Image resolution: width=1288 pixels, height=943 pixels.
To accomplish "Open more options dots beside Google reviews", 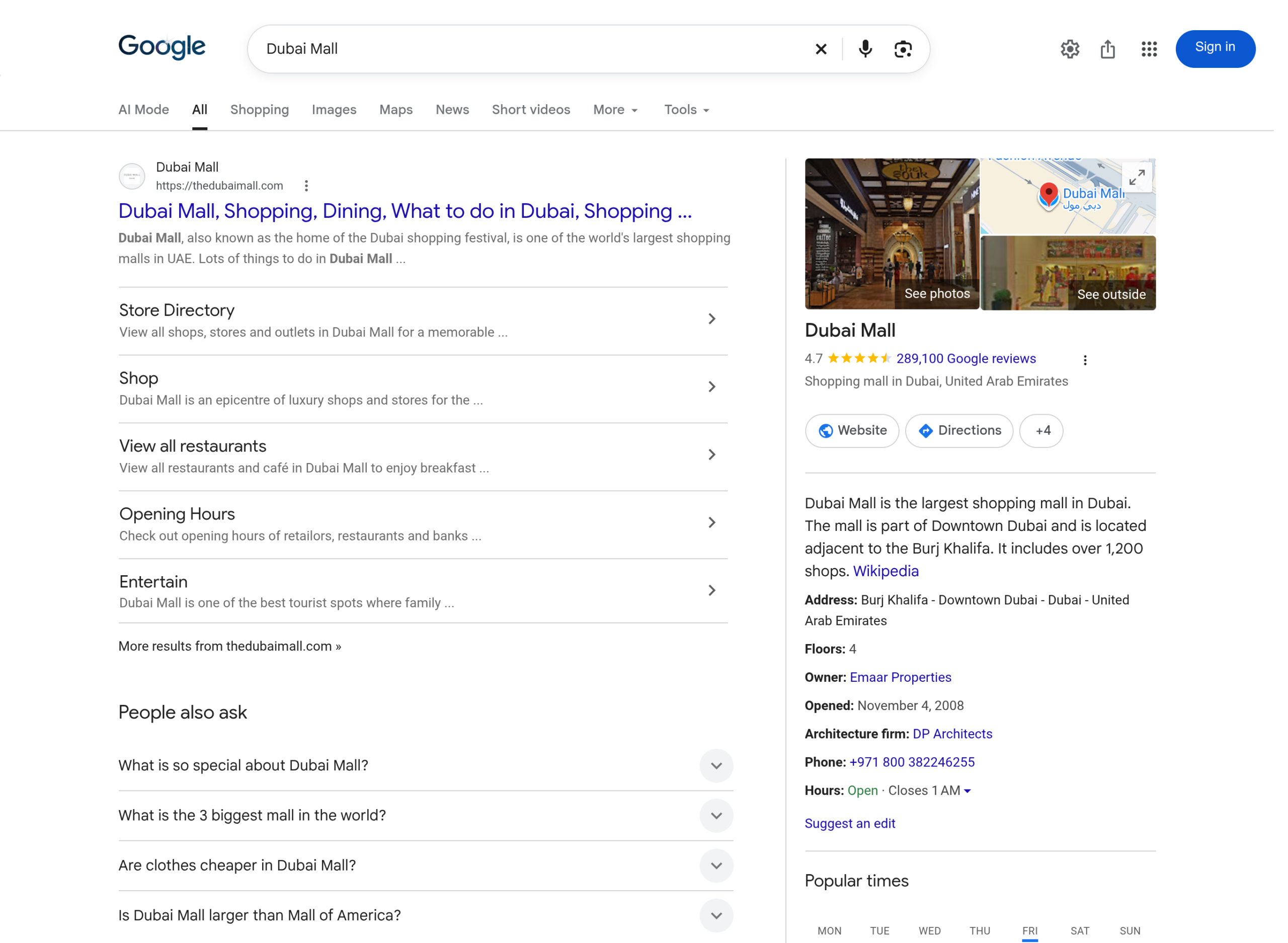I will [x=1085, y=360].
